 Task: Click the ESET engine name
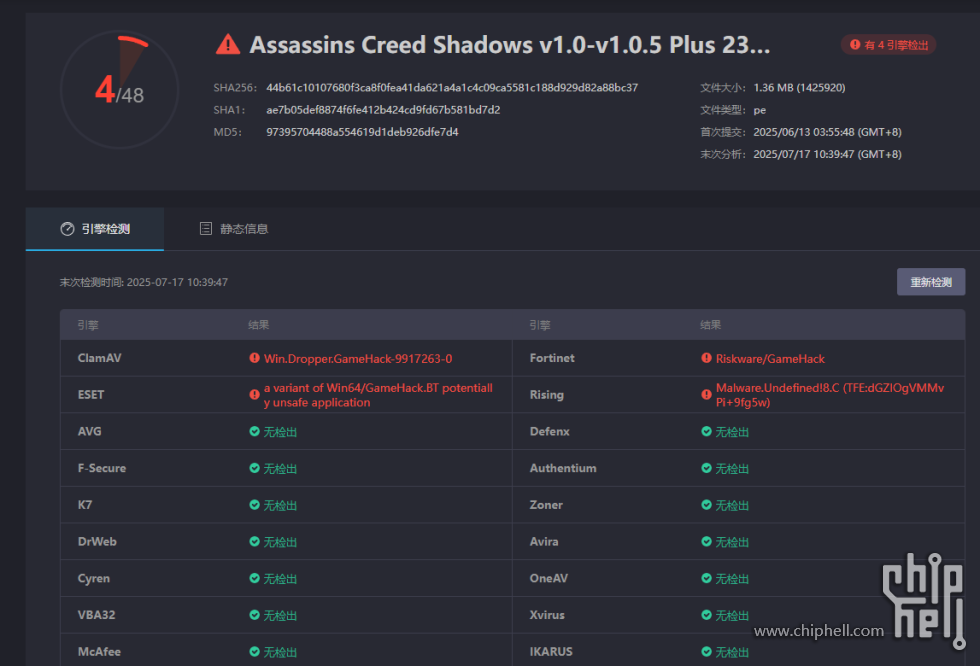click(x=91, y=395)
